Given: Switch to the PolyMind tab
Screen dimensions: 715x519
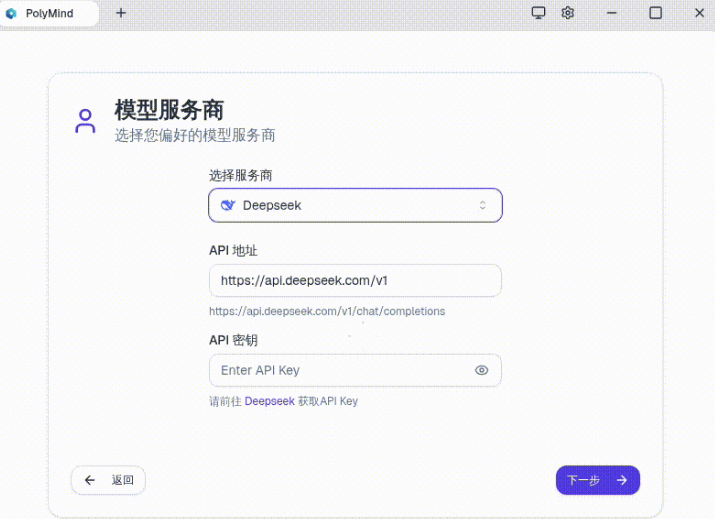Looking at the screenshot, I should point(50,13).
